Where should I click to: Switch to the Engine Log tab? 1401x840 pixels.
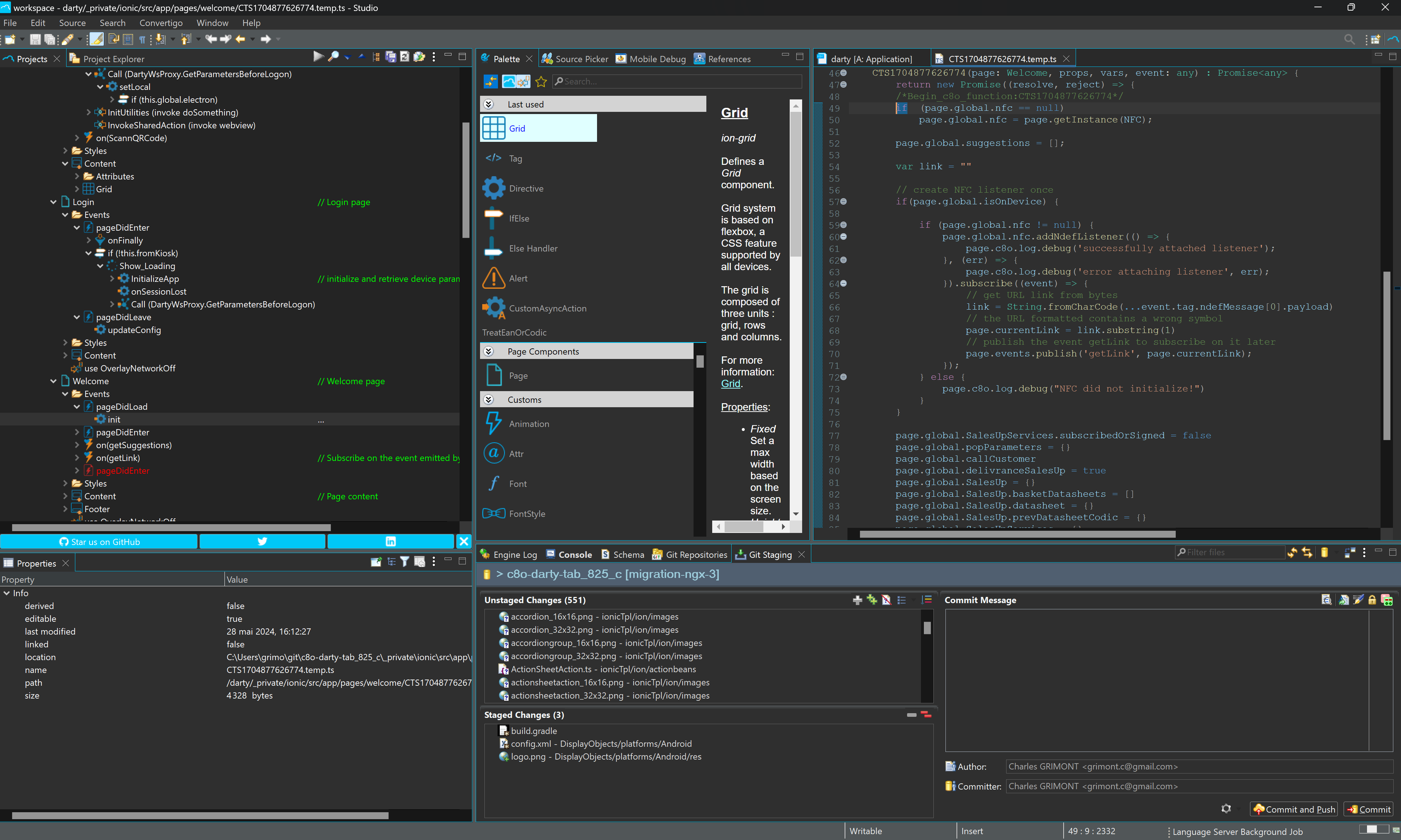[x=508, y=555]
